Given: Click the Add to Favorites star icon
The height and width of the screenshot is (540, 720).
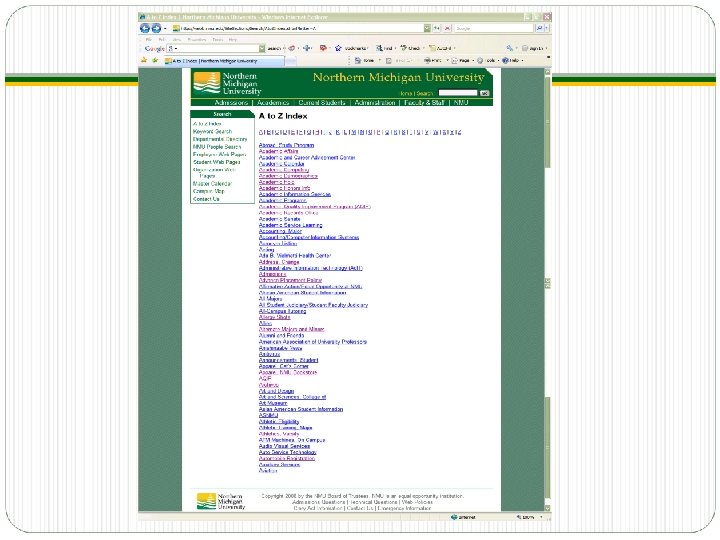Looking at the screenshot, I should click(x=155, y=60).
